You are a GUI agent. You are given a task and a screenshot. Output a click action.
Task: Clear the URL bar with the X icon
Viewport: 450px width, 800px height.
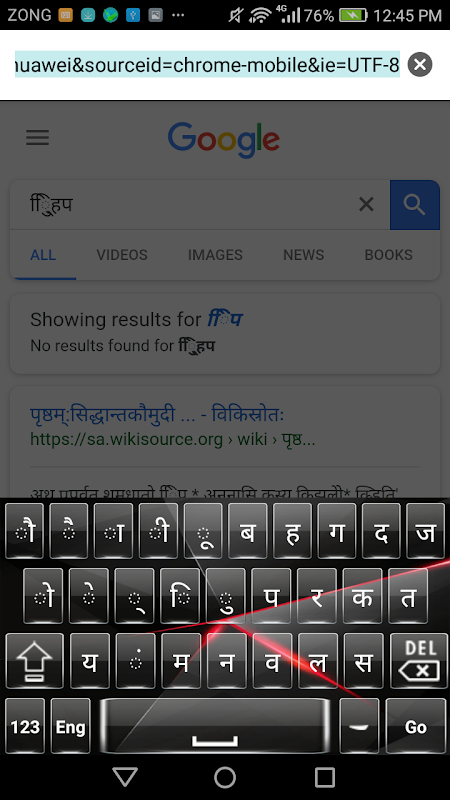420,65
